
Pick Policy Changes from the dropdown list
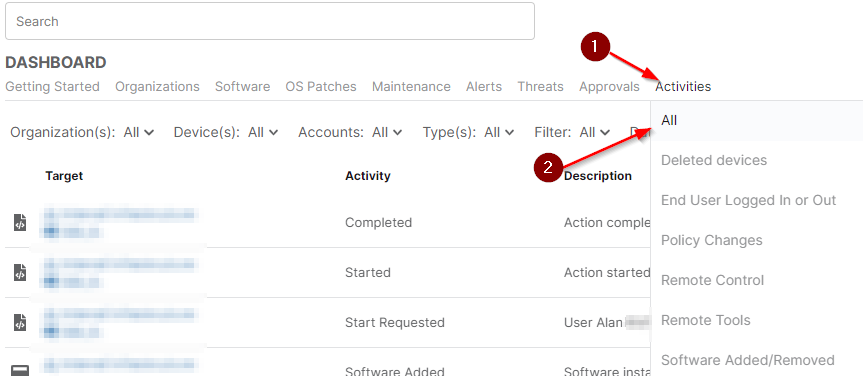tap(757, 241)
